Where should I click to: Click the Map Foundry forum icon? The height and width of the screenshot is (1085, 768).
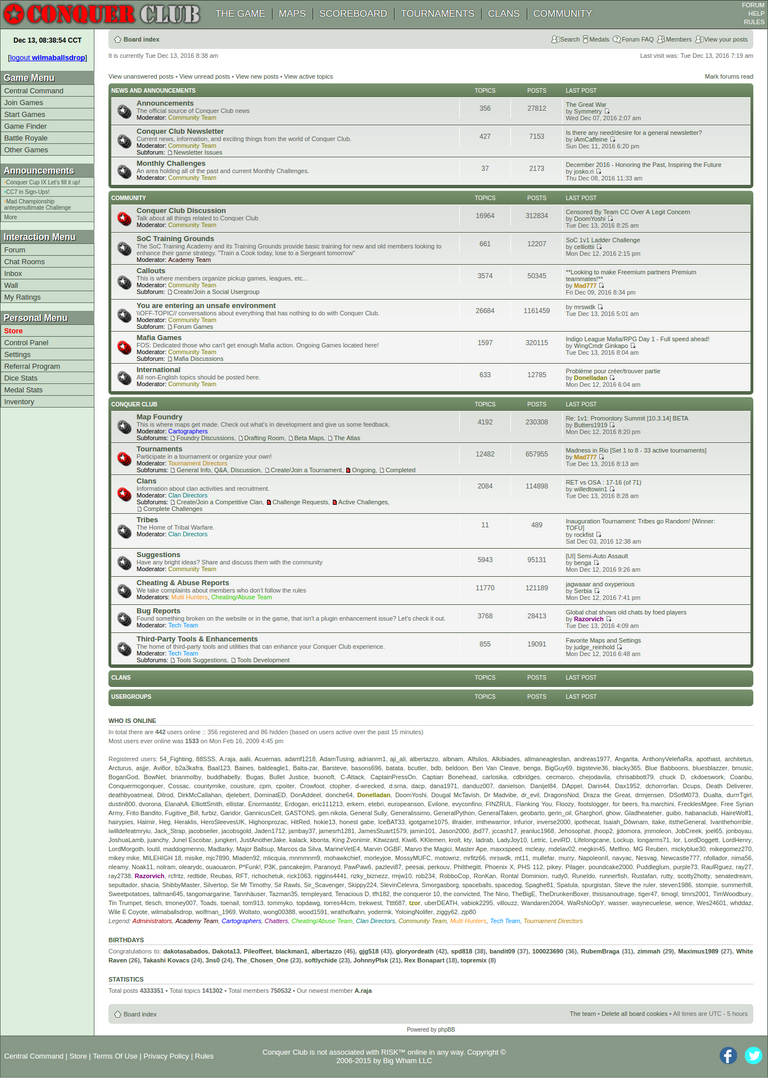pos(125,427)
